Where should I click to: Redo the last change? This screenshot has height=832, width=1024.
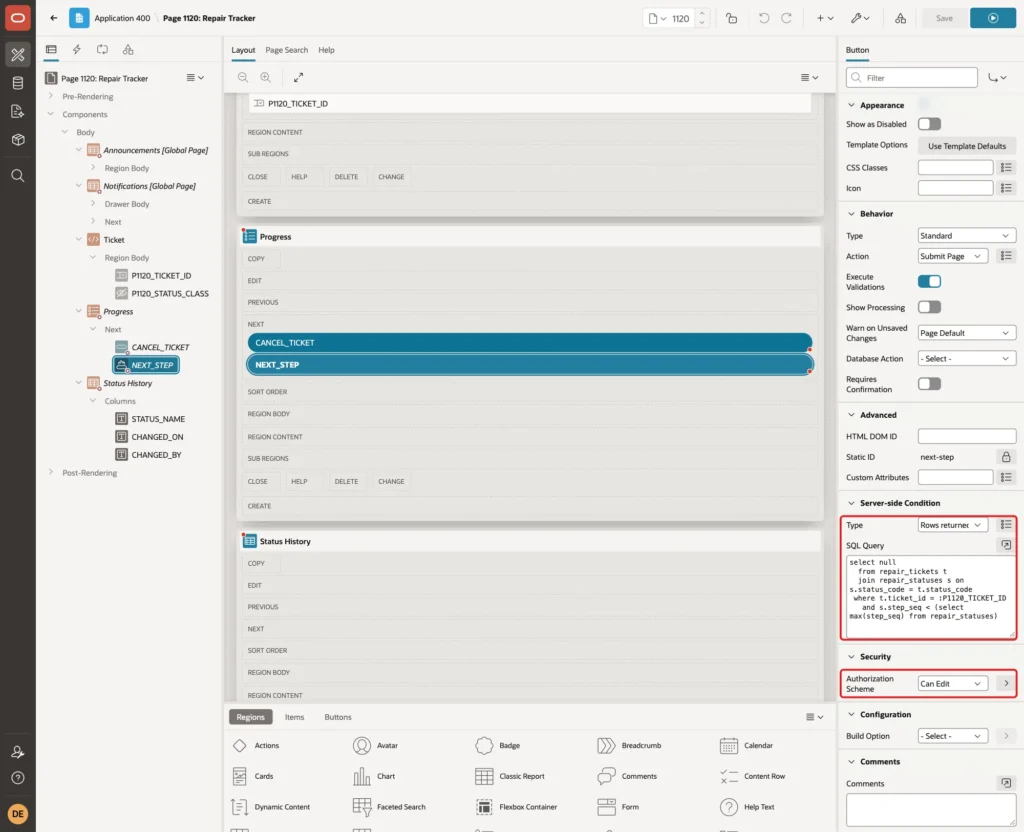pos(786,18)
